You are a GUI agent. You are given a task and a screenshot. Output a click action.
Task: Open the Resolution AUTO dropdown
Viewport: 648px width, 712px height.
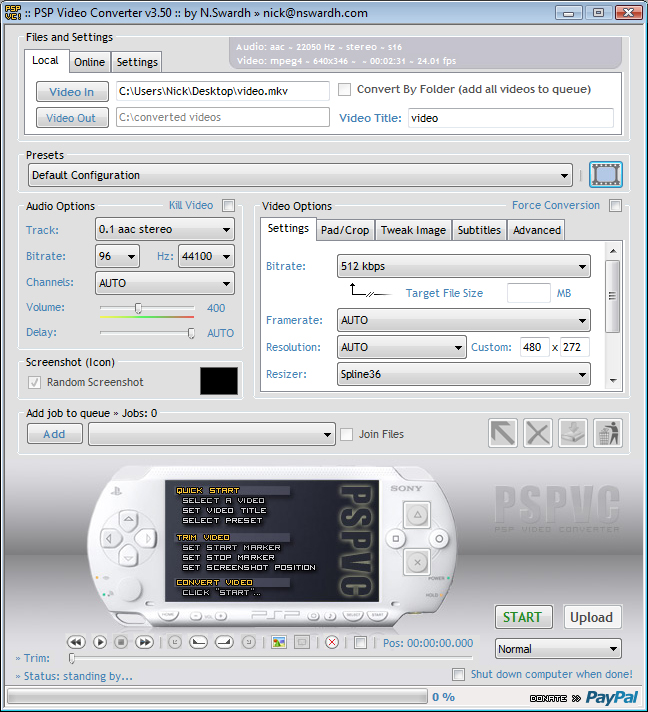coord(401,347)
